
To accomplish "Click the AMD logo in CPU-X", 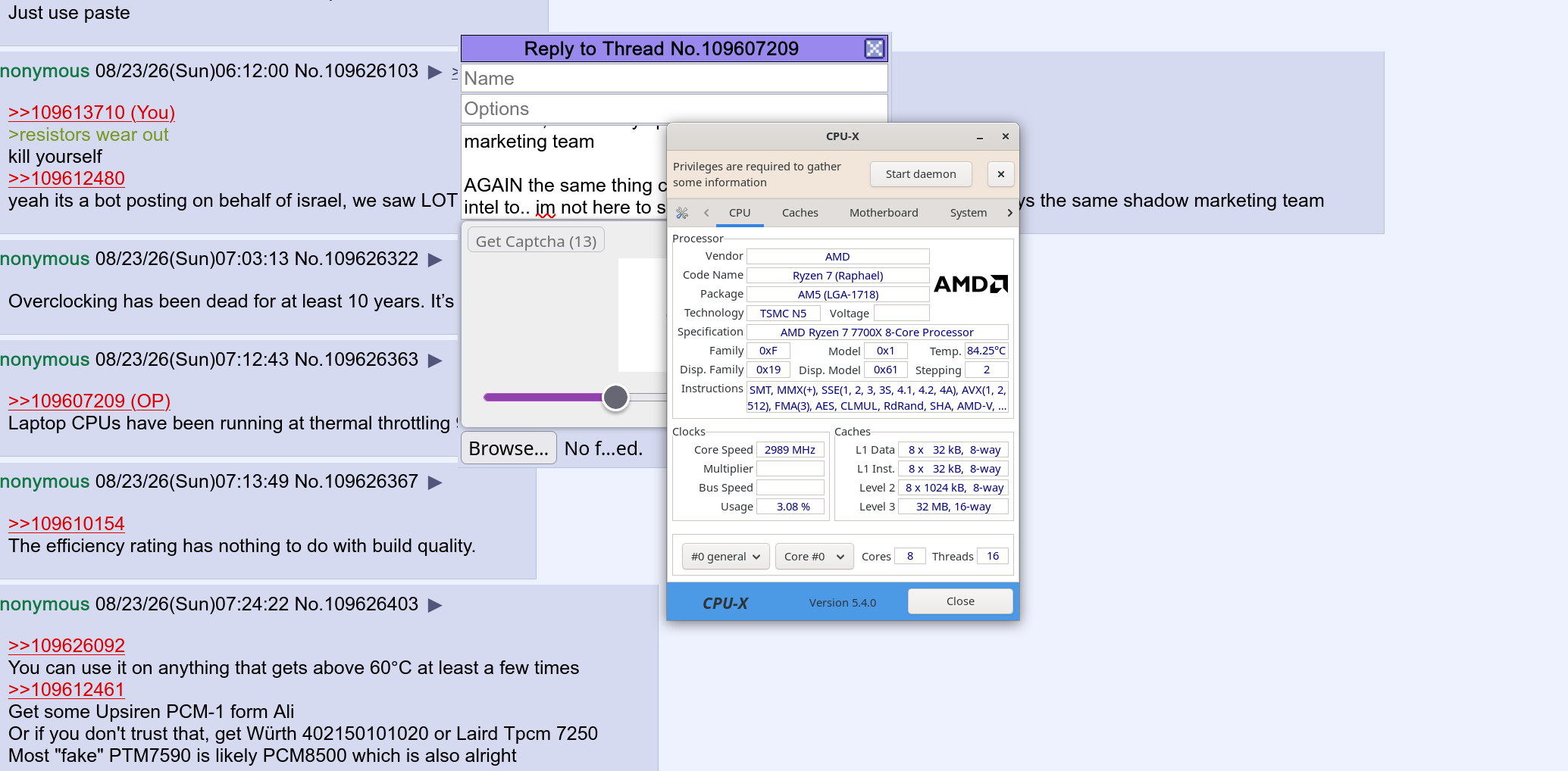I will click(971, 284).
